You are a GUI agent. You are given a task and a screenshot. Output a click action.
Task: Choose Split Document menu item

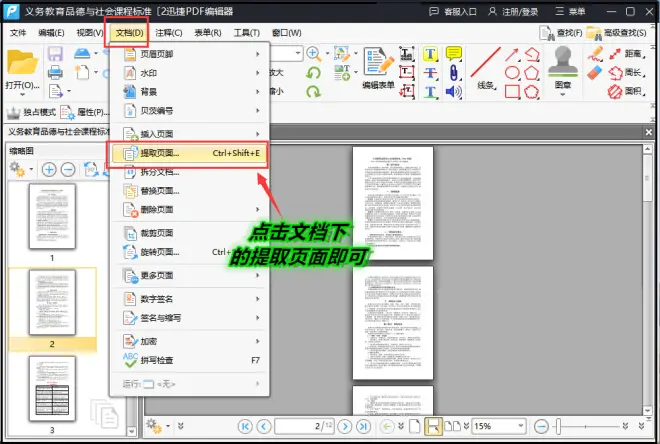pyautogui.click(x=189, y=172)
